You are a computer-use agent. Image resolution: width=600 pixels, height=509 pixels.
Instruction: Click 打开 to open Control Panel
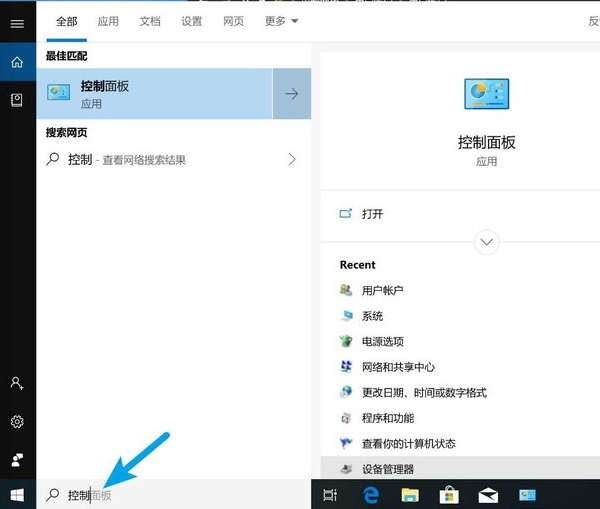372,214
